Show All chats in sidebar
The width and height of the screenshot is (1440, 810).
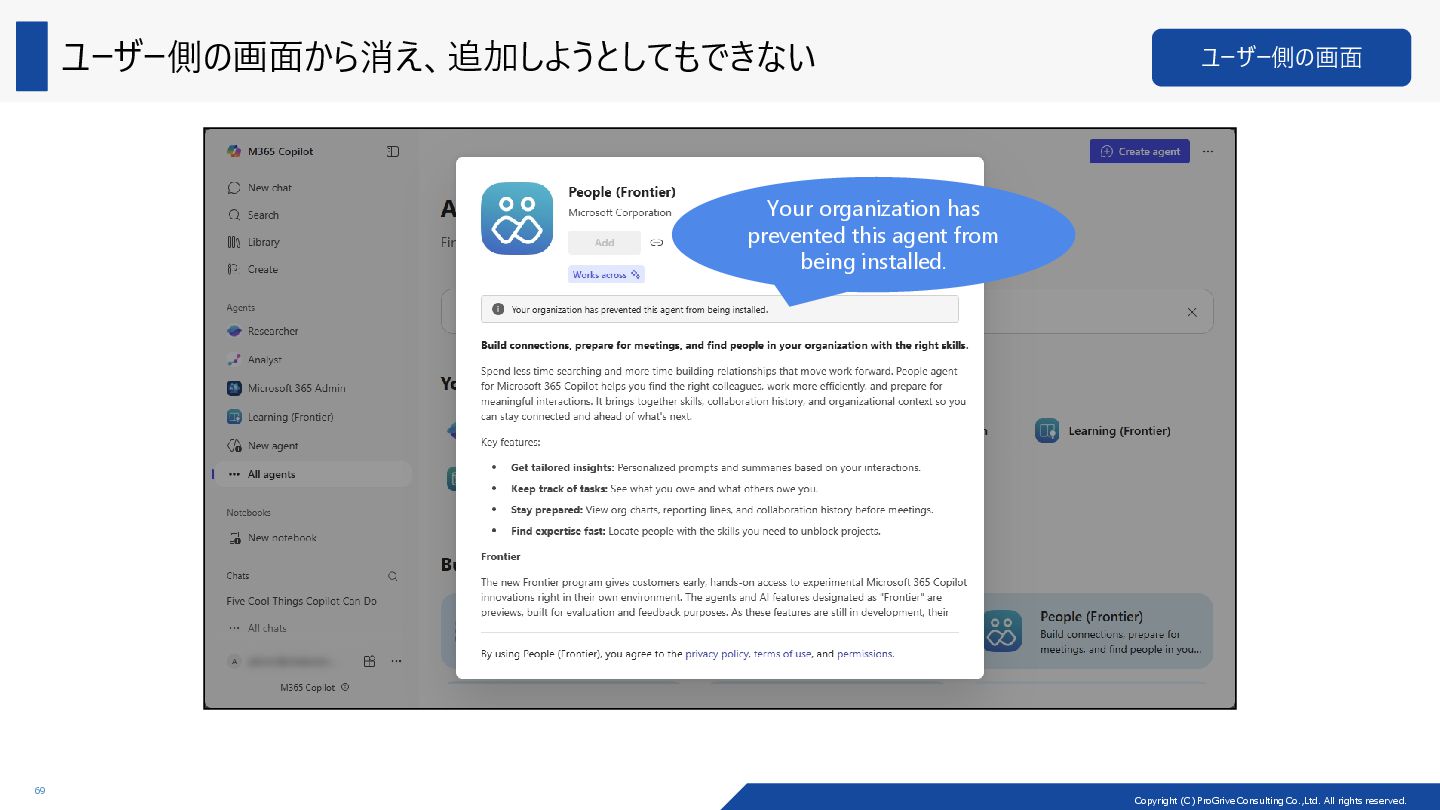[257, 628]
